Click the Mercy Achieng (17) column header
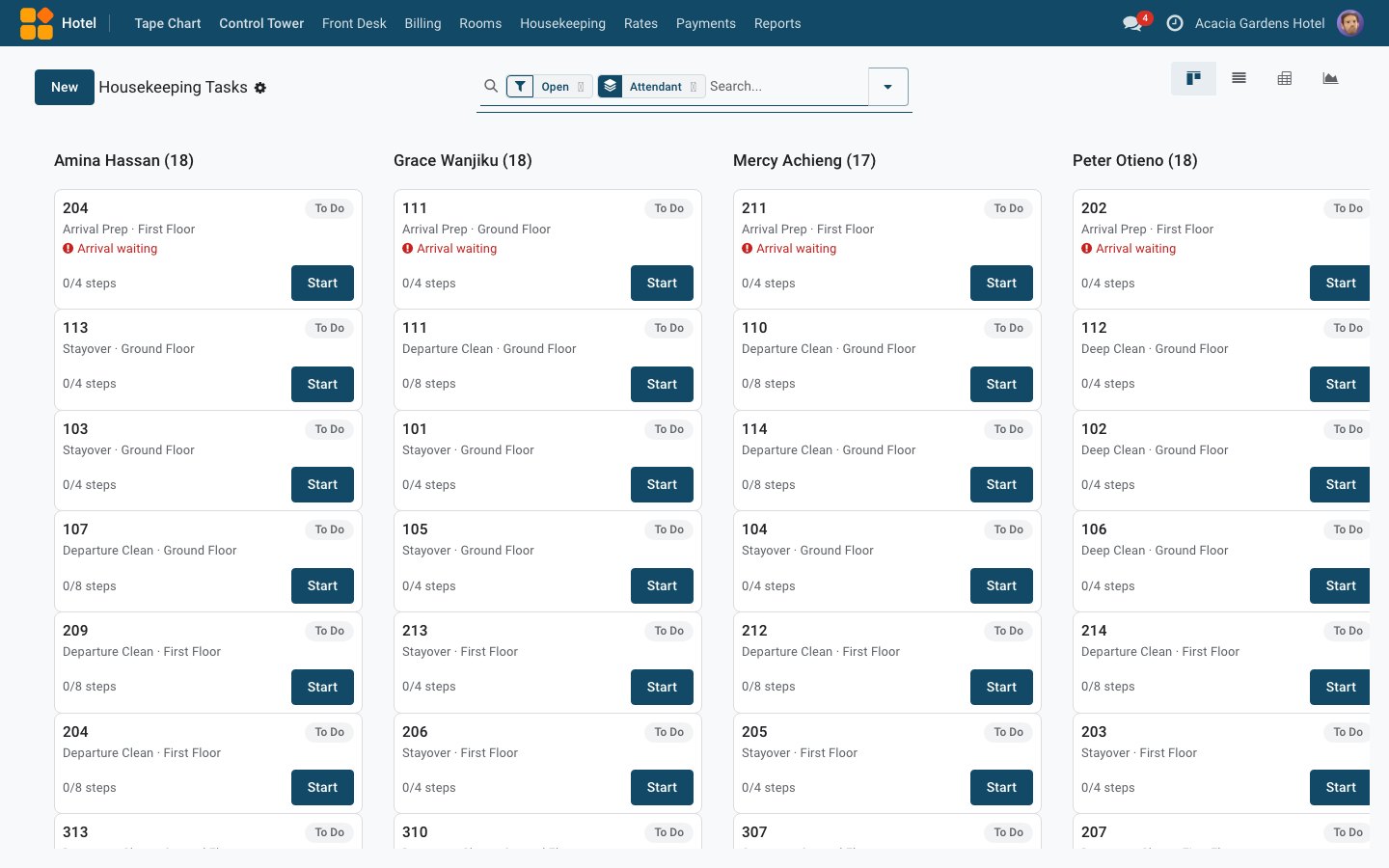1389x868 pixels. point(804,160)
